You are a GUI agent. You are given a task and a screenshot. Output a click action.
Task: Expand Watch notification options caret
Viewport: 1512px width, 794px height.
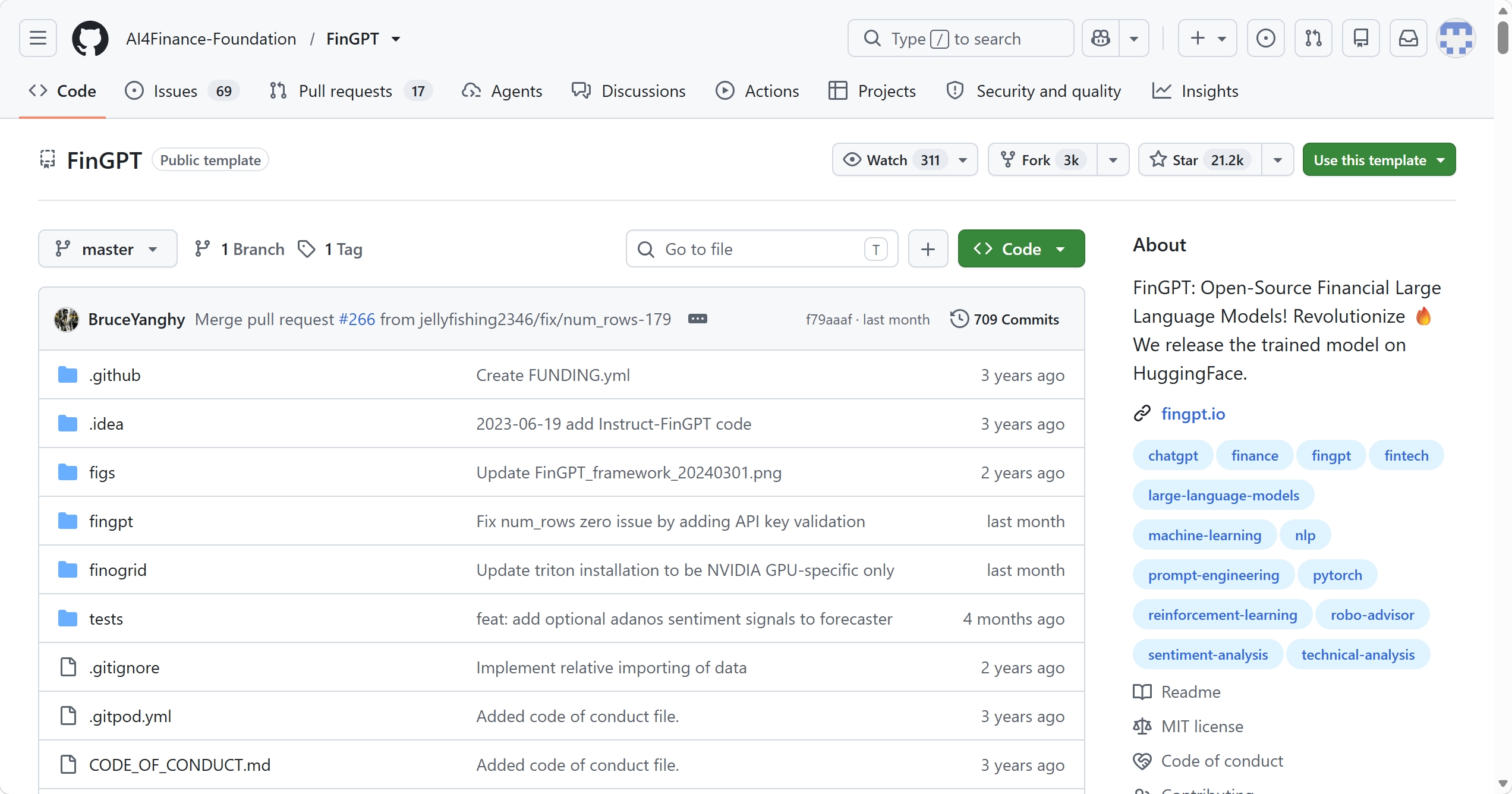pyautogui.click(x=963, y=160)
